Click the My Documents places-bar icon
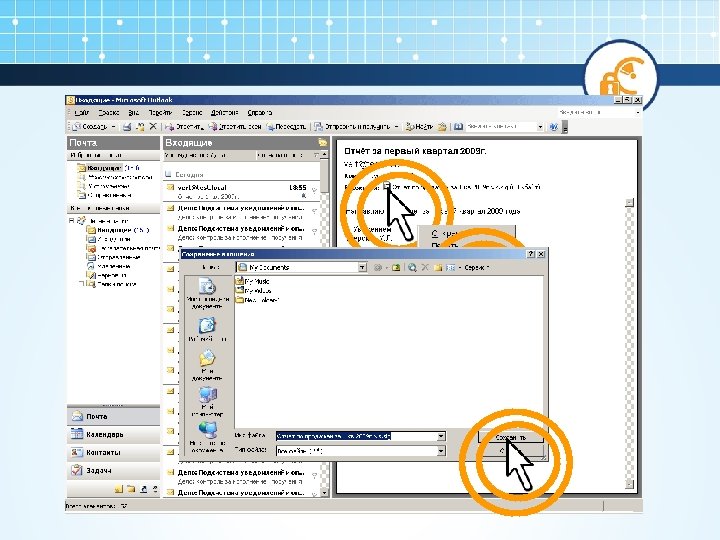 [x=208, y=365]
